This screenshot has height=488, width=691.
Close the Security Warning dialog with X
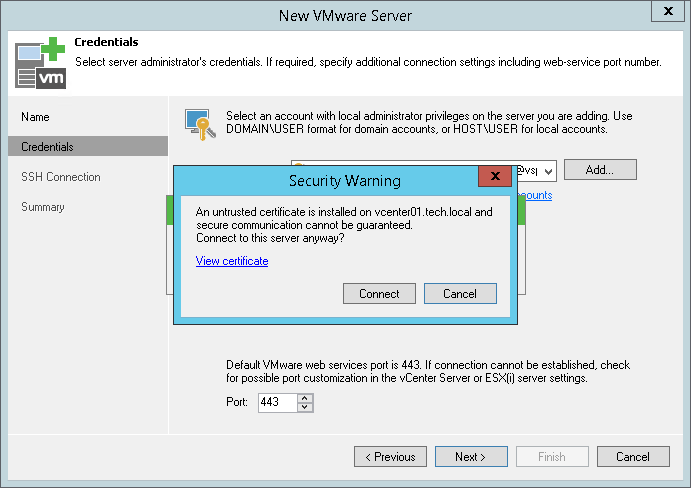495,176
